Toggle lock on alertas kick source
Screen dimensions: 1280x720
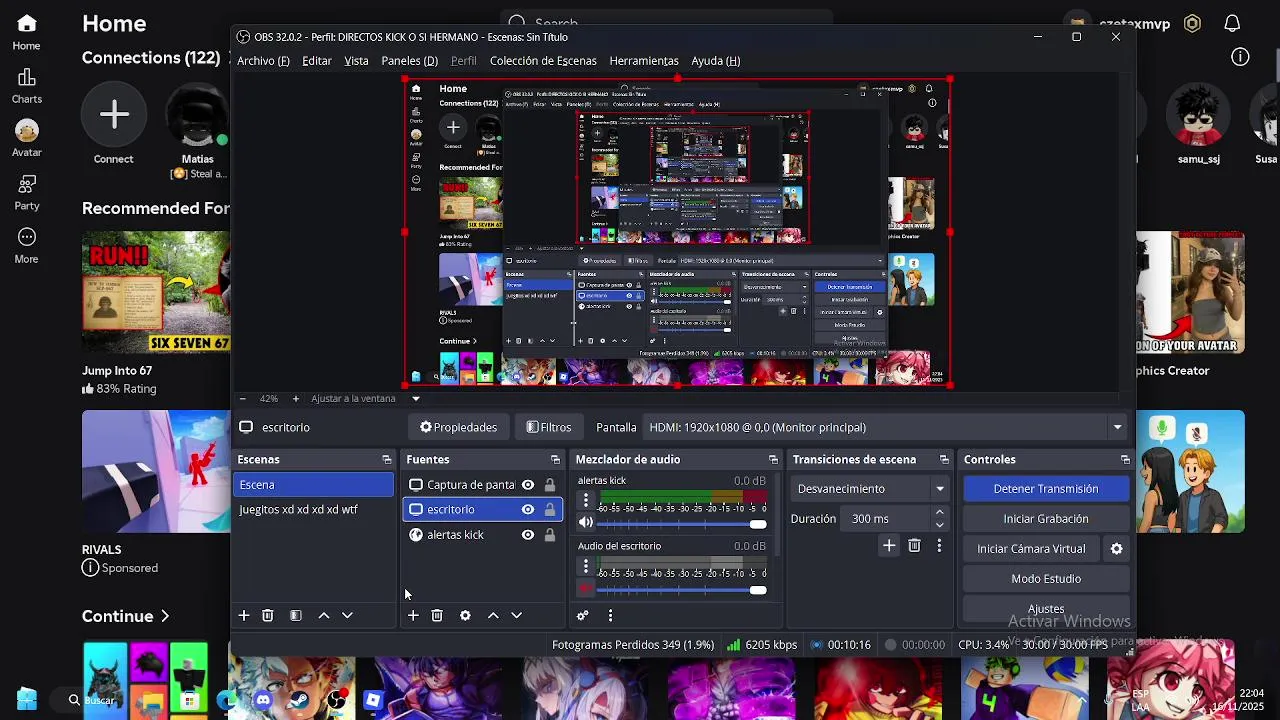549,535
